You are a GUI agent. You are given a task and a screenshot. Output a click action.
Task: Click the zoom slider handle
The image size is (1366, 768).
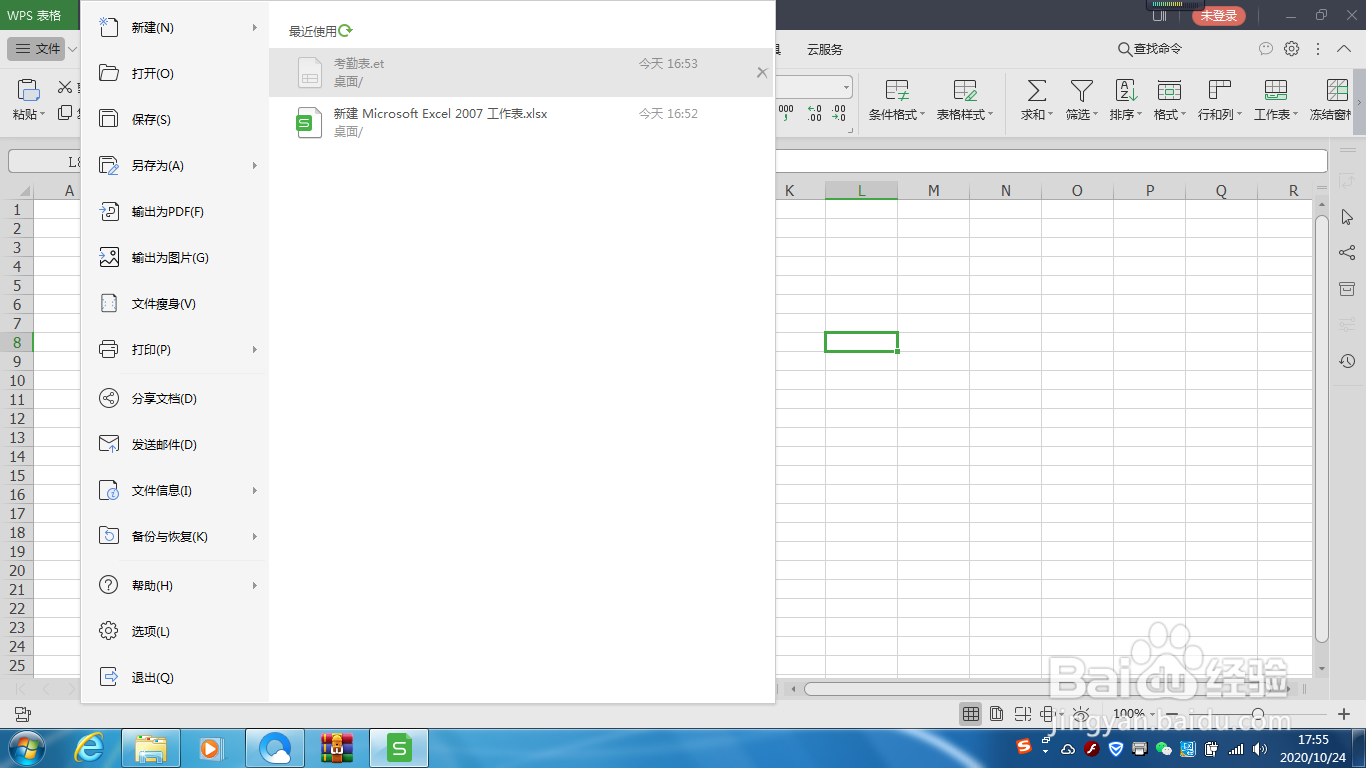coord(1257,714)
